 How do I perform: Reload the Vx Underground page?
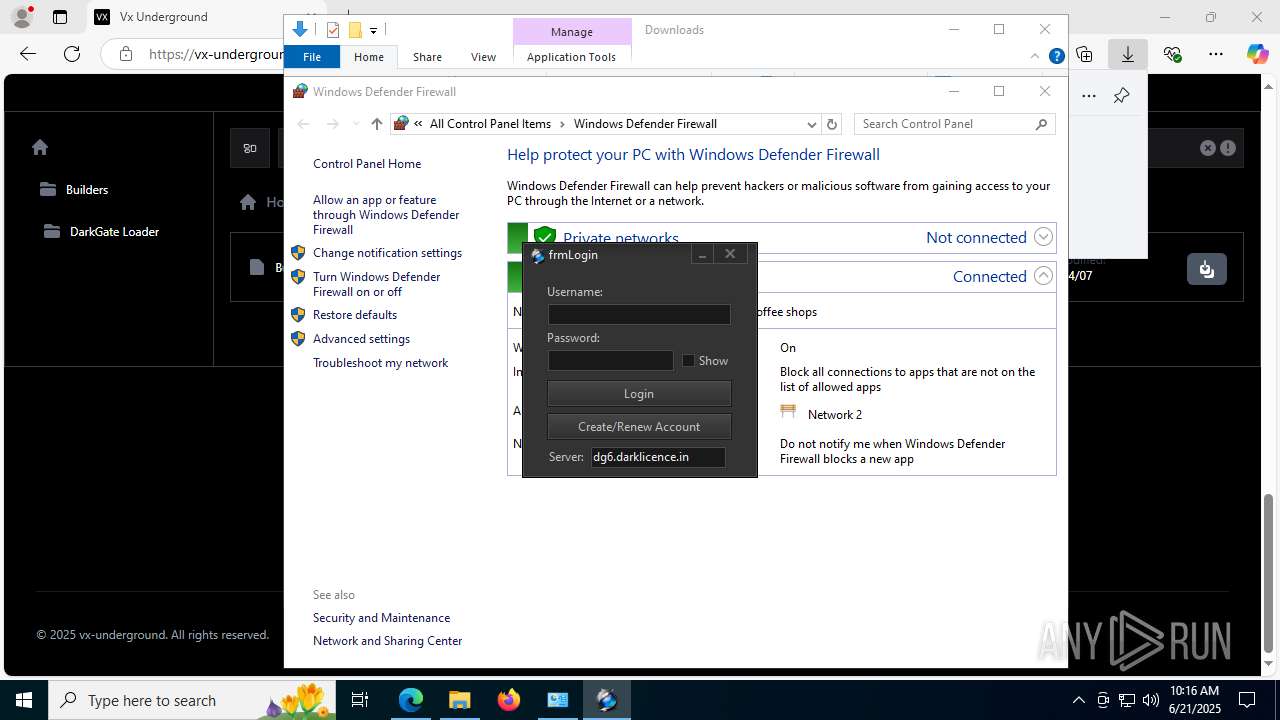[x=71, y=54]
